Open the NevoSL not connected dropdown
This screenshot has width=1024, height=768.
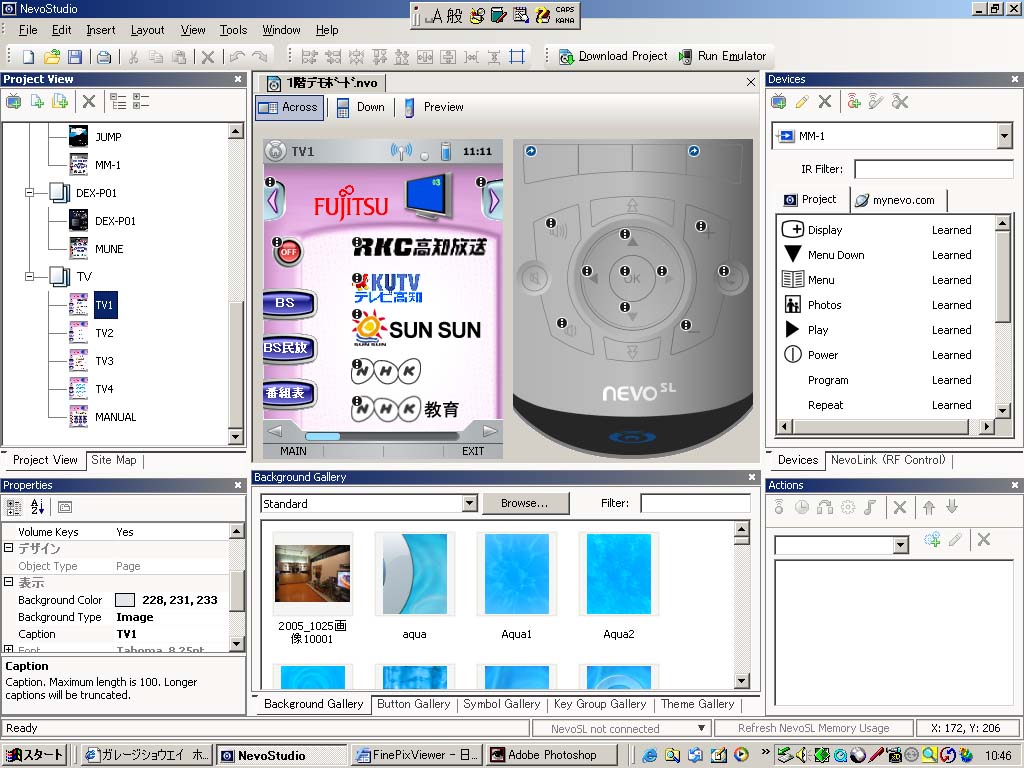click(701, 728)
